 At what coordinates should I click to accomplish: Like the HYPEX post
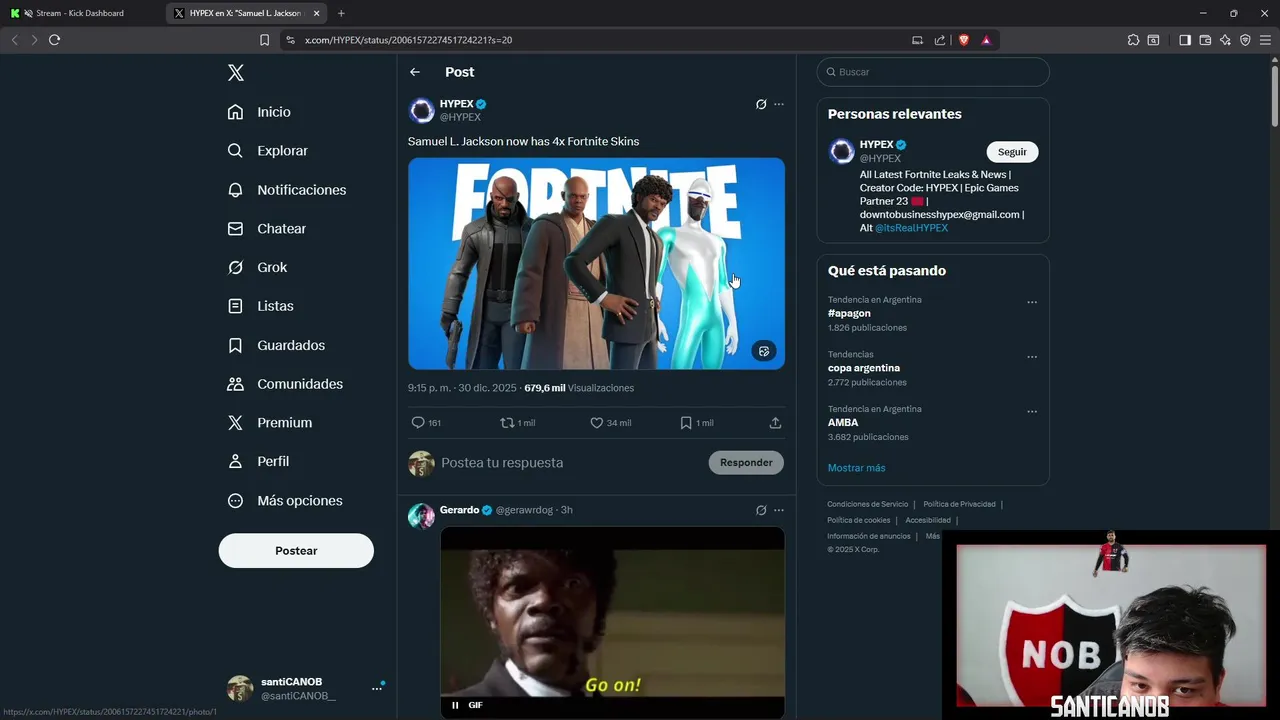tap(610, 423)
